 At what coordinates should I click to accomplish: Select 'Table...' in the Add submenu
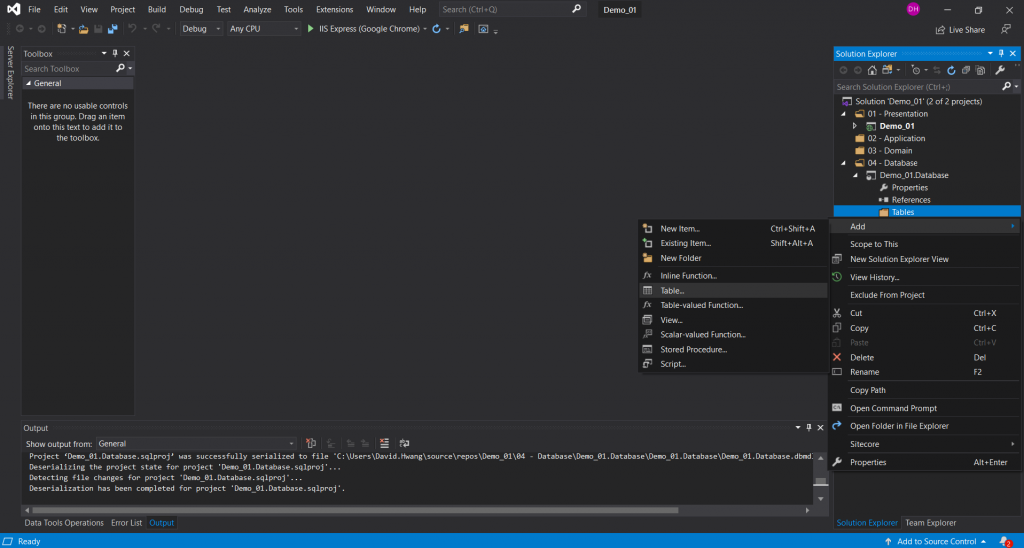672,290
